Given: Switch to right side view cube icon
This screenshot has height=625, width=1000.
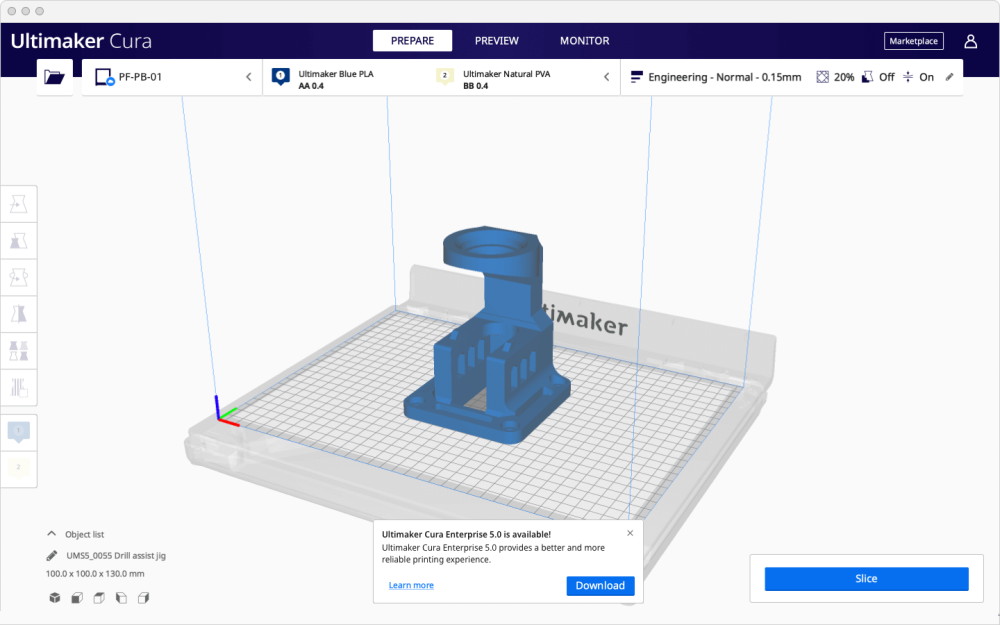Looking at the screenshot, I should click(143, 598).
